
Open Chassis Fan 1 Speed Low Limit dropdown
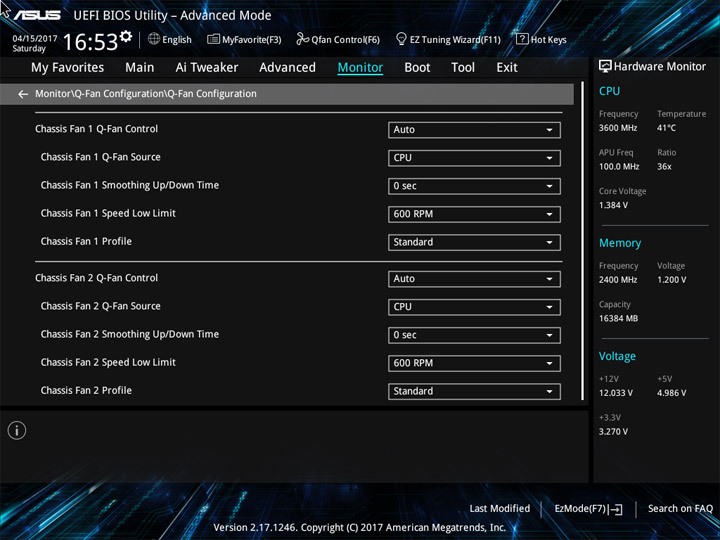[474, 214]
